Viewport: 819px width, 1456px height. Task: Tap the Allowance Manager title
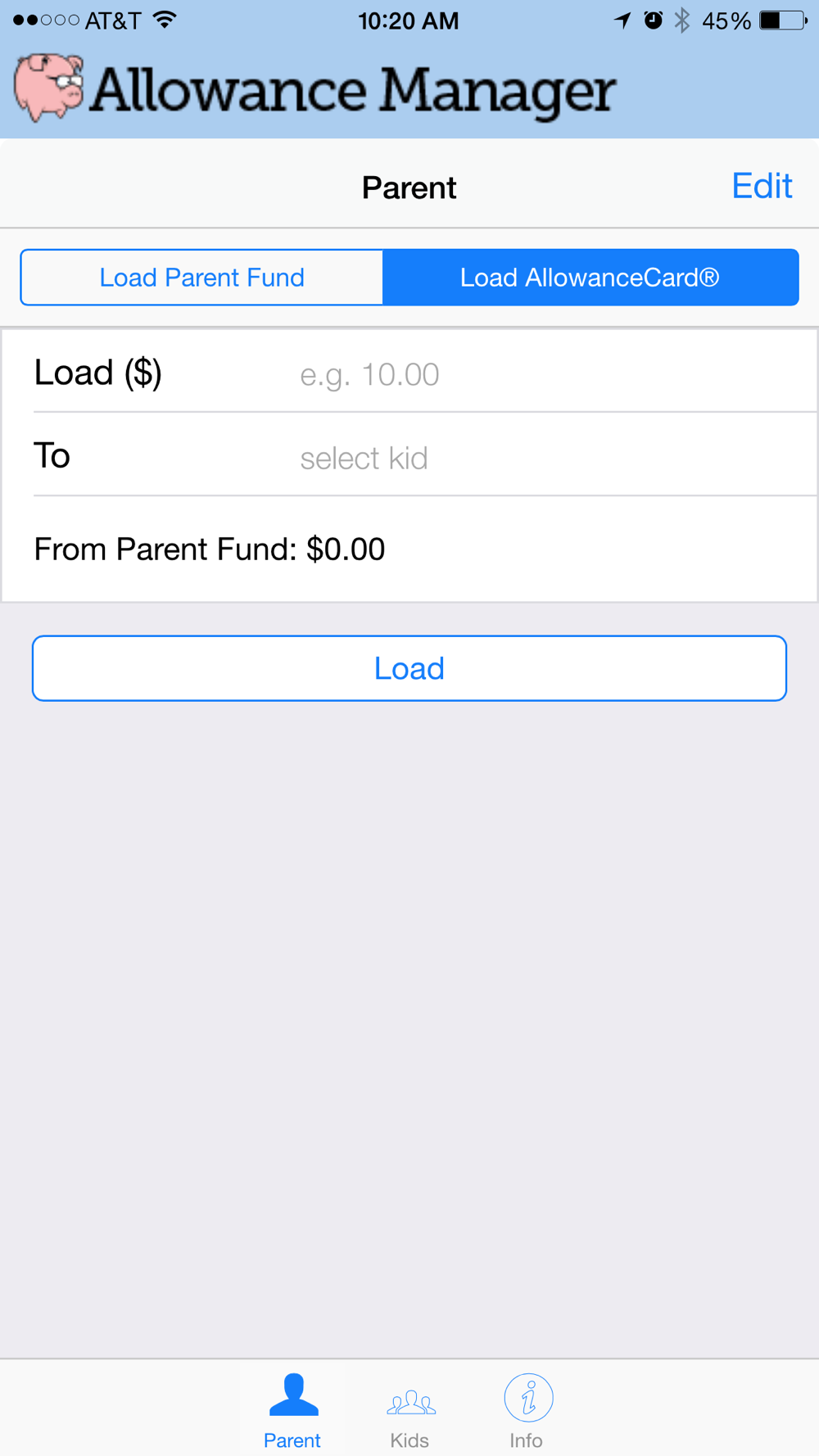[x=352, y=90]
